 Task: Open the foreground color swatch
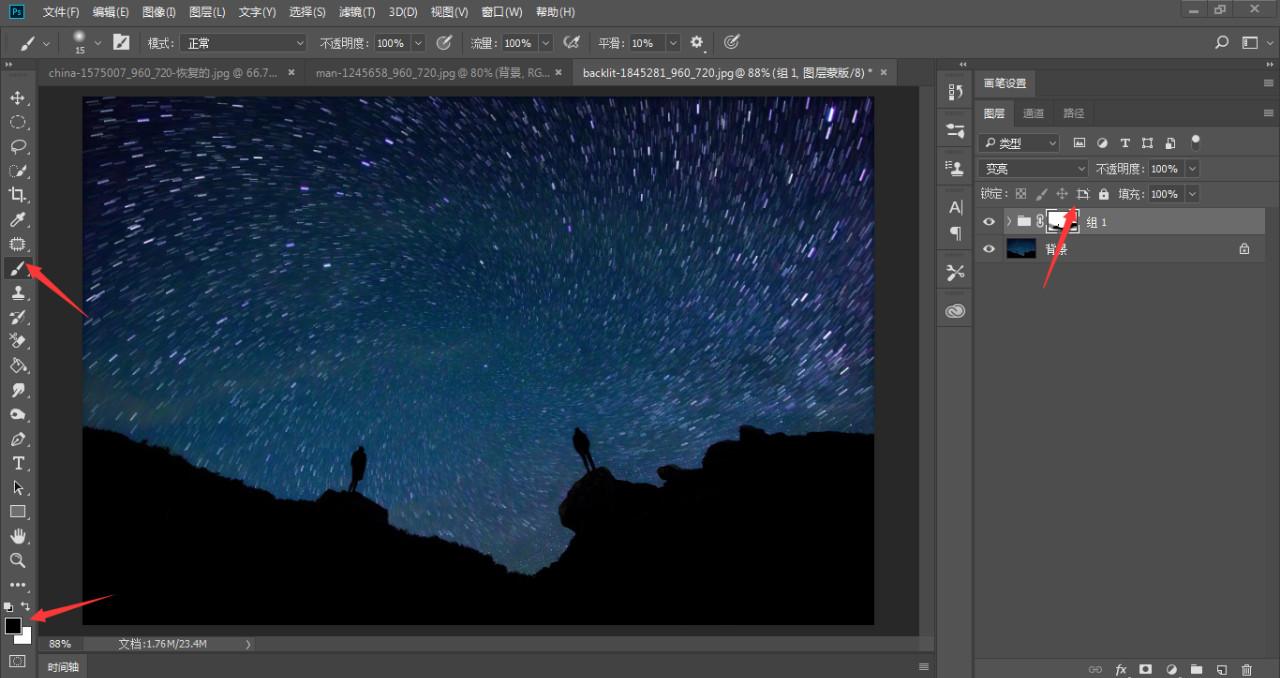[13, 626]
